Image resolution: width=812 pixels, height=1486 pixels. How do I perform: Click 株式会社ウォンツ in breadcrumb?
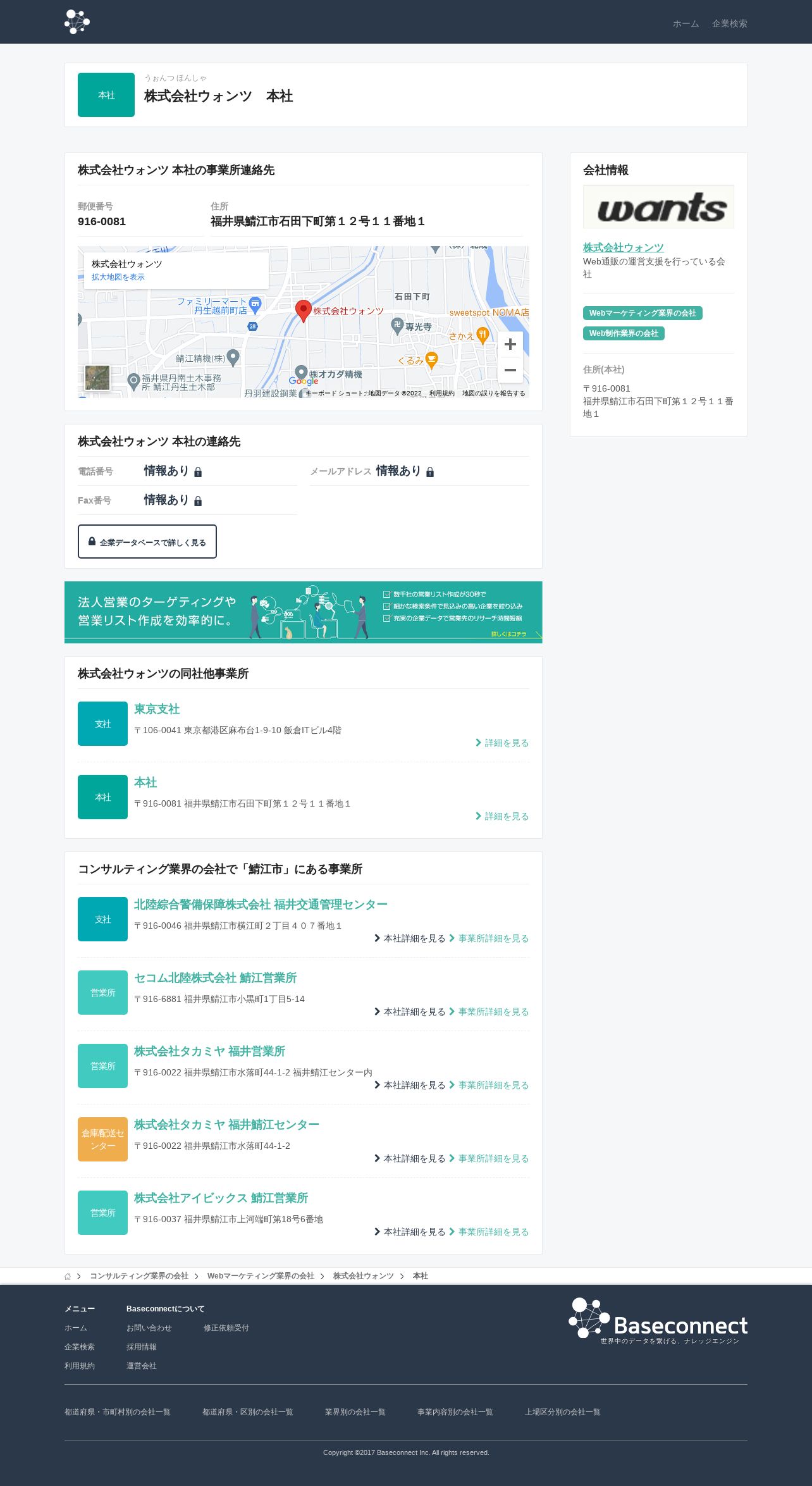click(x=364, y=1276)
